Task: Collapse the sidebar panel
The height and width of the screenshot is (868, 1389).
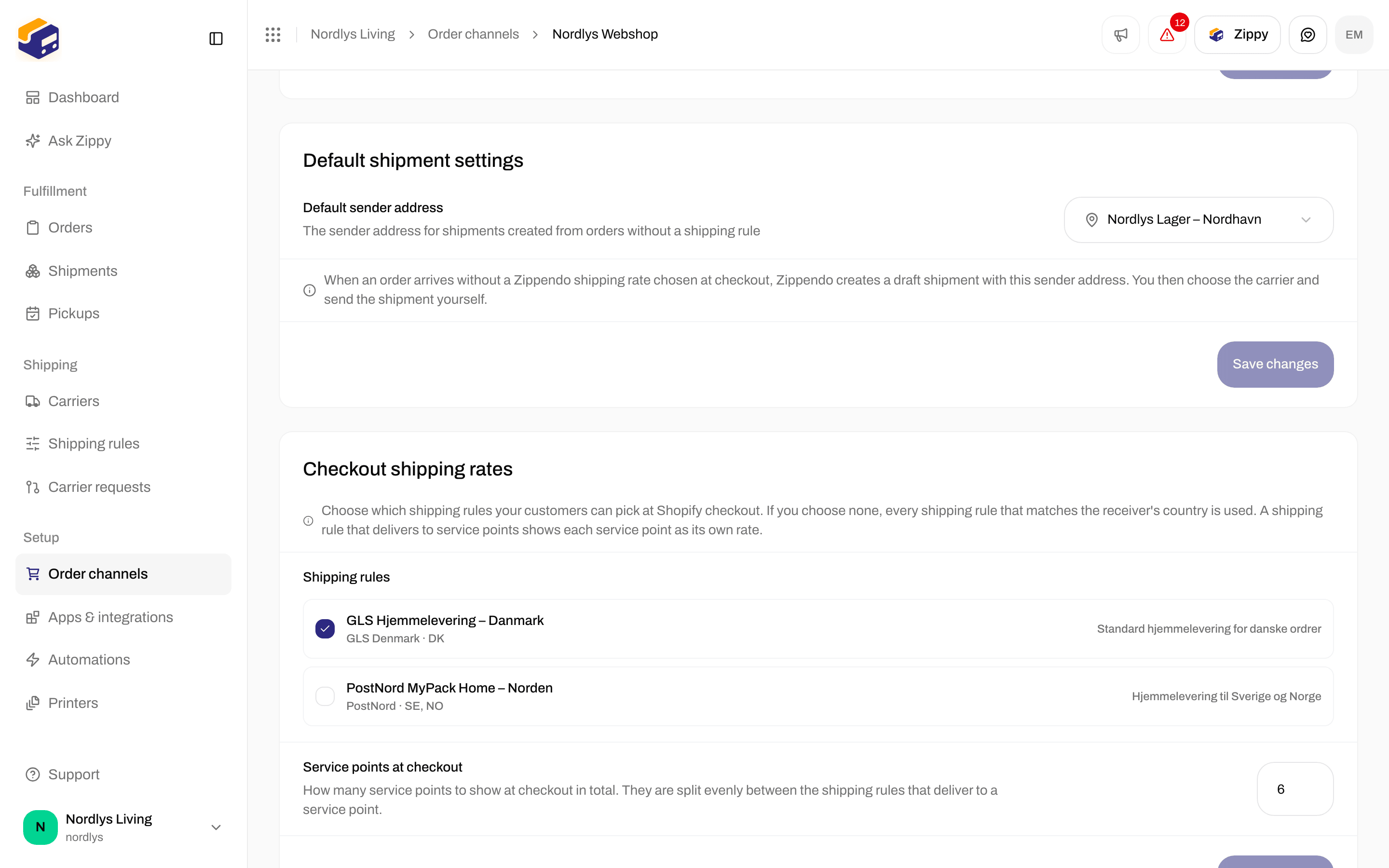Action: pyautogui.click(x=216, y=39)
